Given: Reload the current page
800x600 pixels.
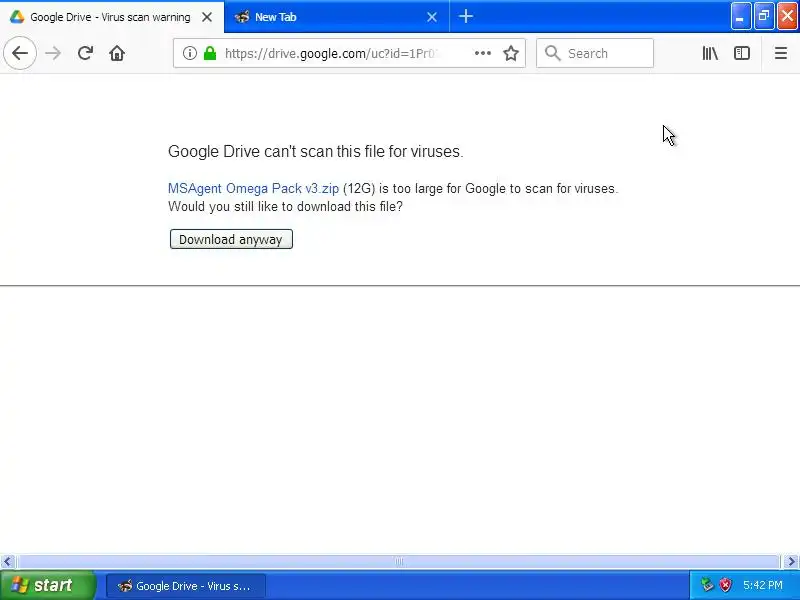Looking at the screenshot, I should 85,53.
